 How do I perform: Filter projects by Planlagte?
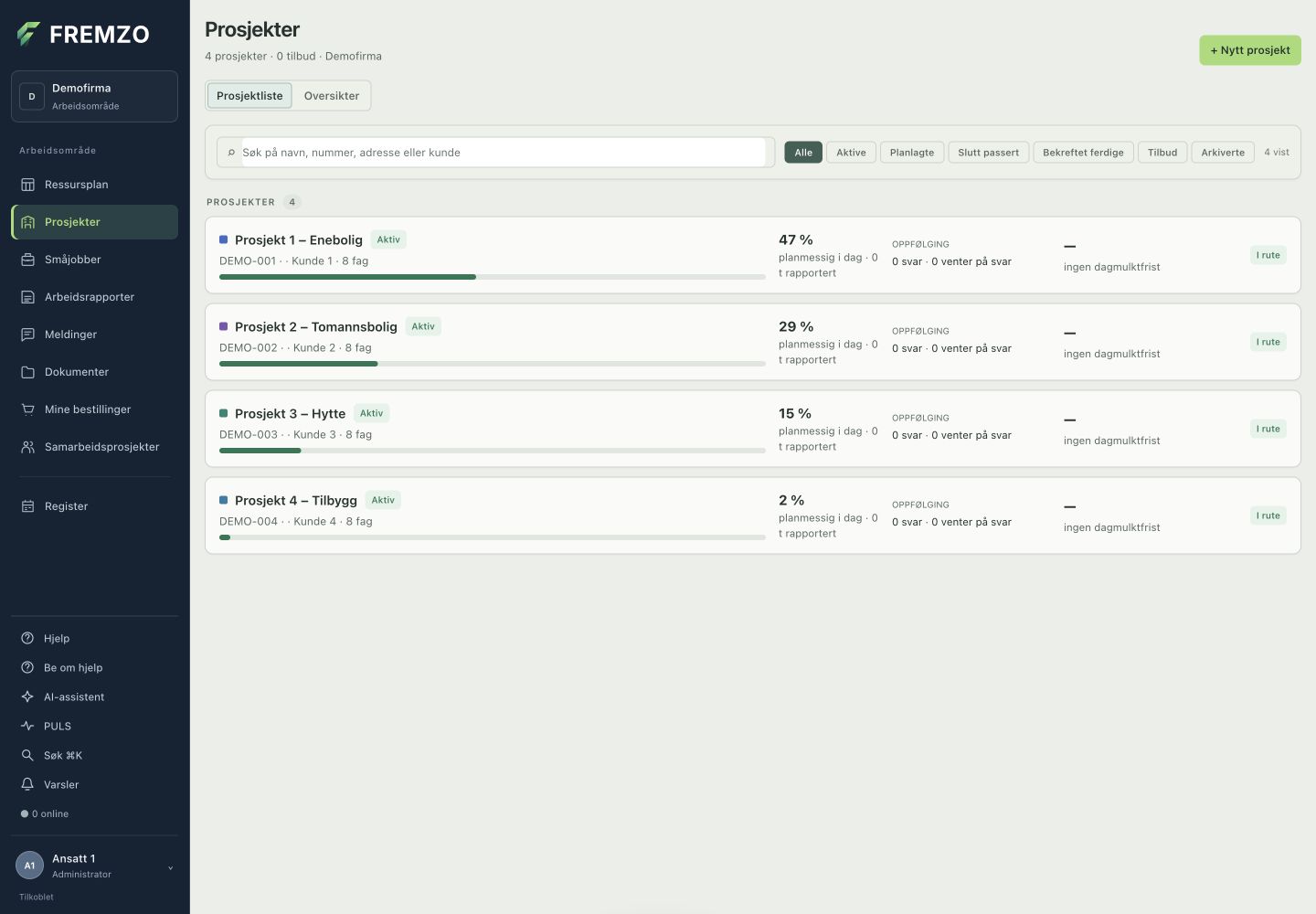click(912, 153)
